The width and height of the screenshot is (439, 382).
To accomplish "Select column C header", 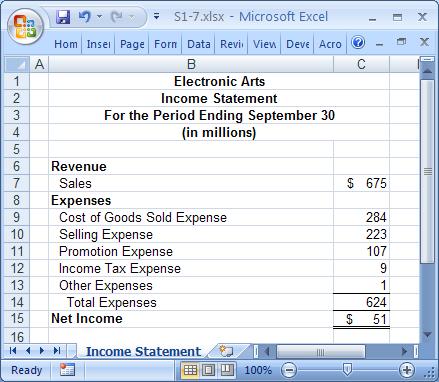I will [x=361, y=64].
